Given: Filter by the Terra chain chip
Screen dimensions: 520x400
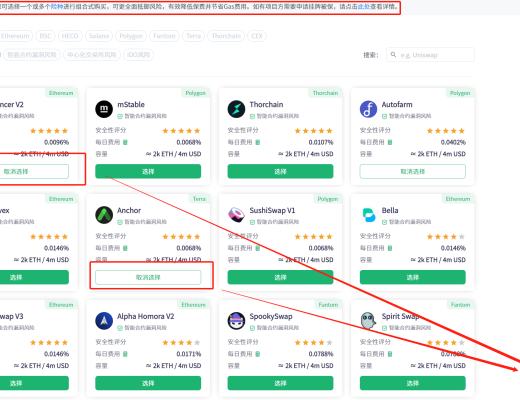Looking at the screenshot, I should 193,36.
